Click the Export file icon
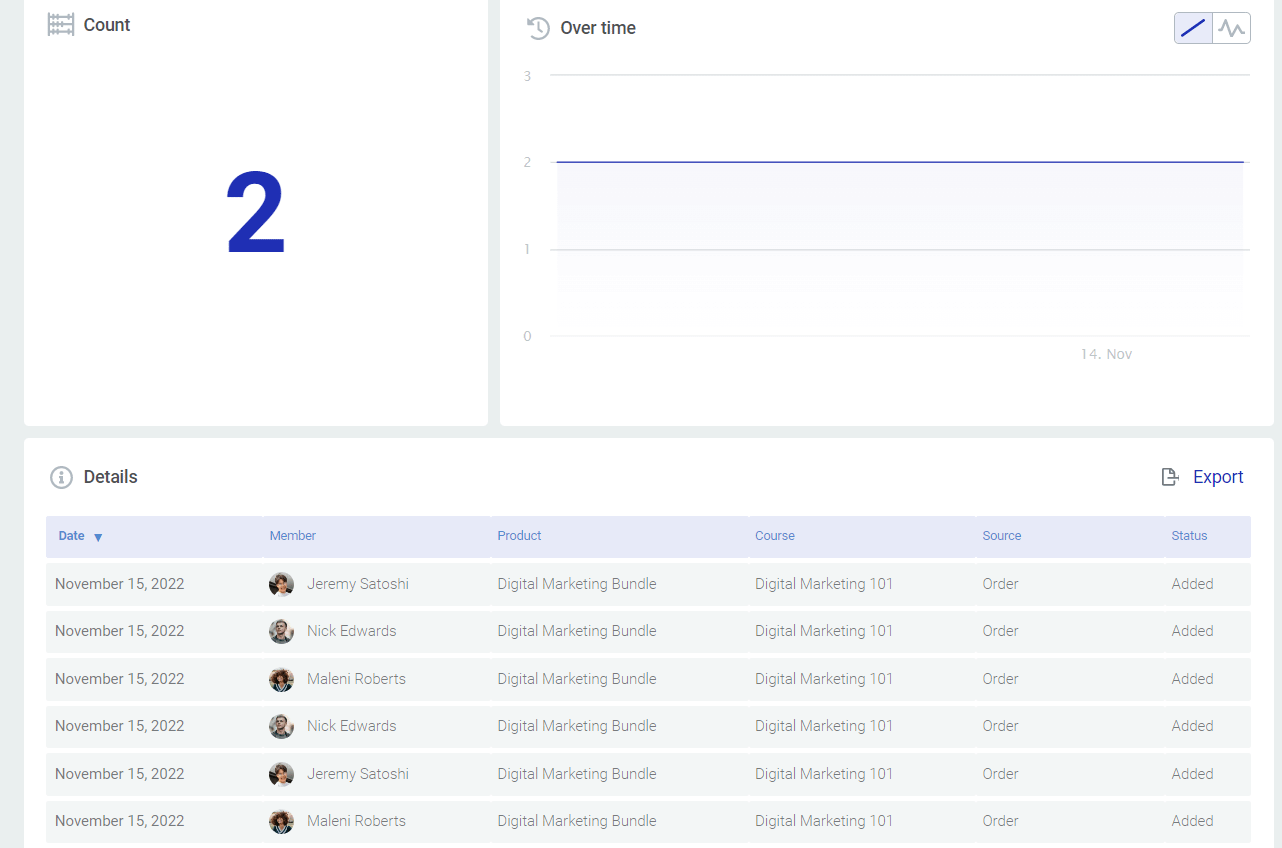This screenshot has height=848, width=1282. (1169, 477)
